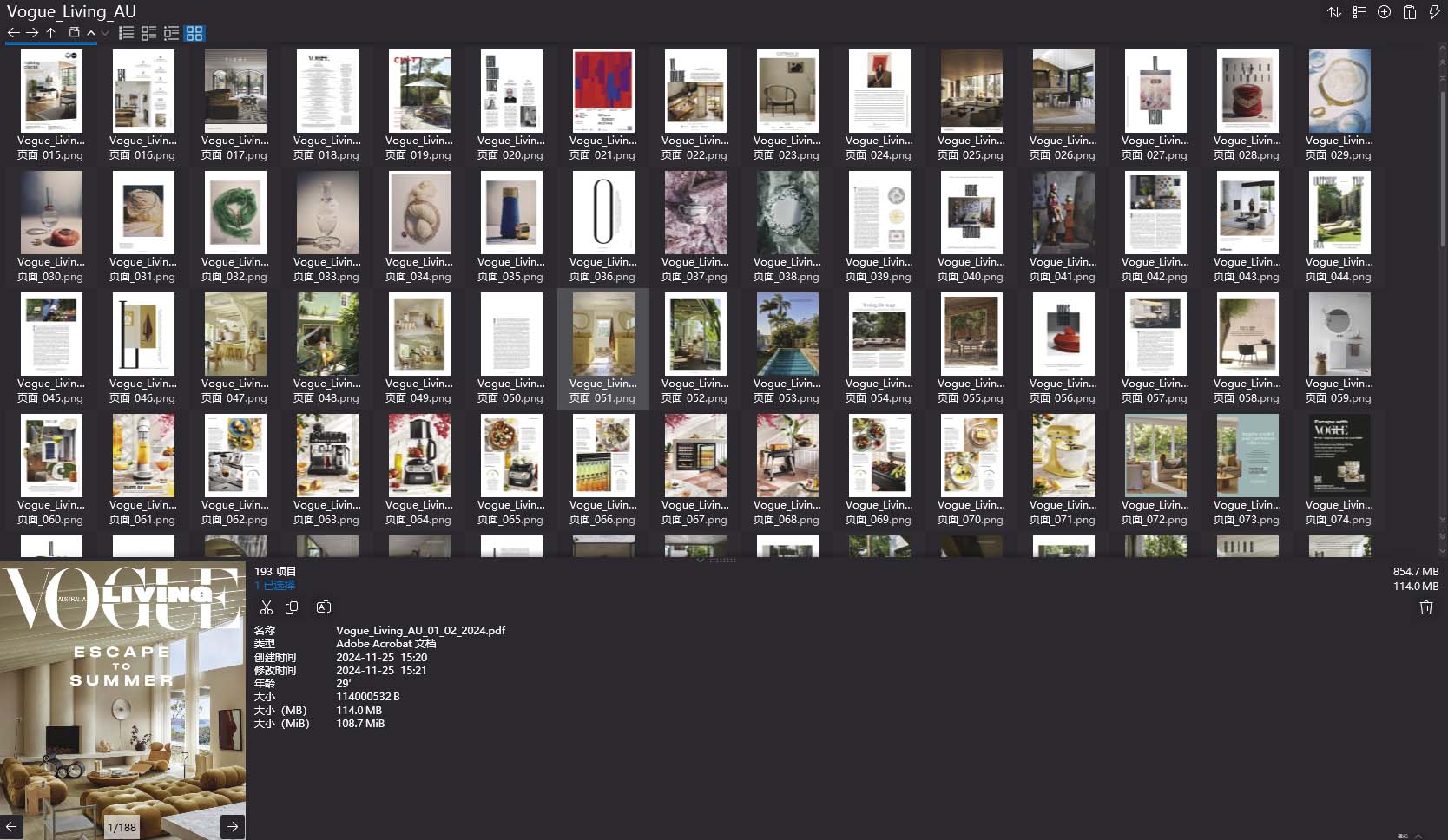1448x840 pixels.
Task: Rename the selected file with the rename icon
Action: (323, 607)
